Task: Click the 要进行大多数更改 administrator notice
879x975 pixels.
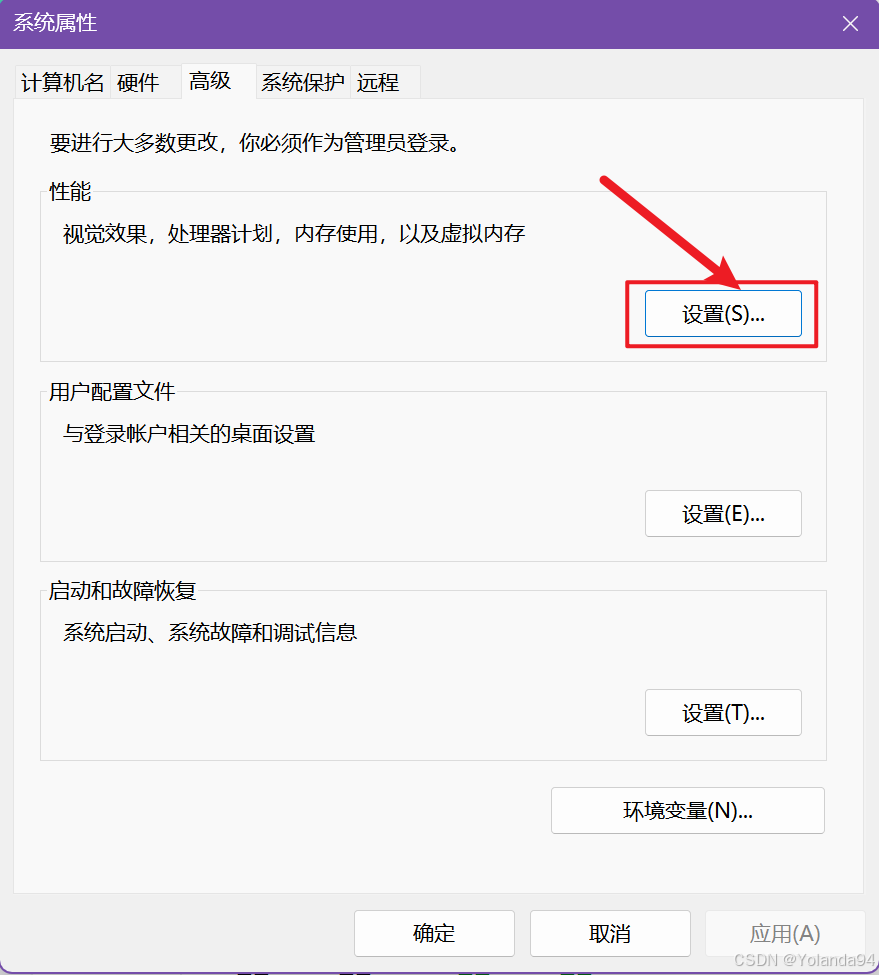Action: point(255,143)
